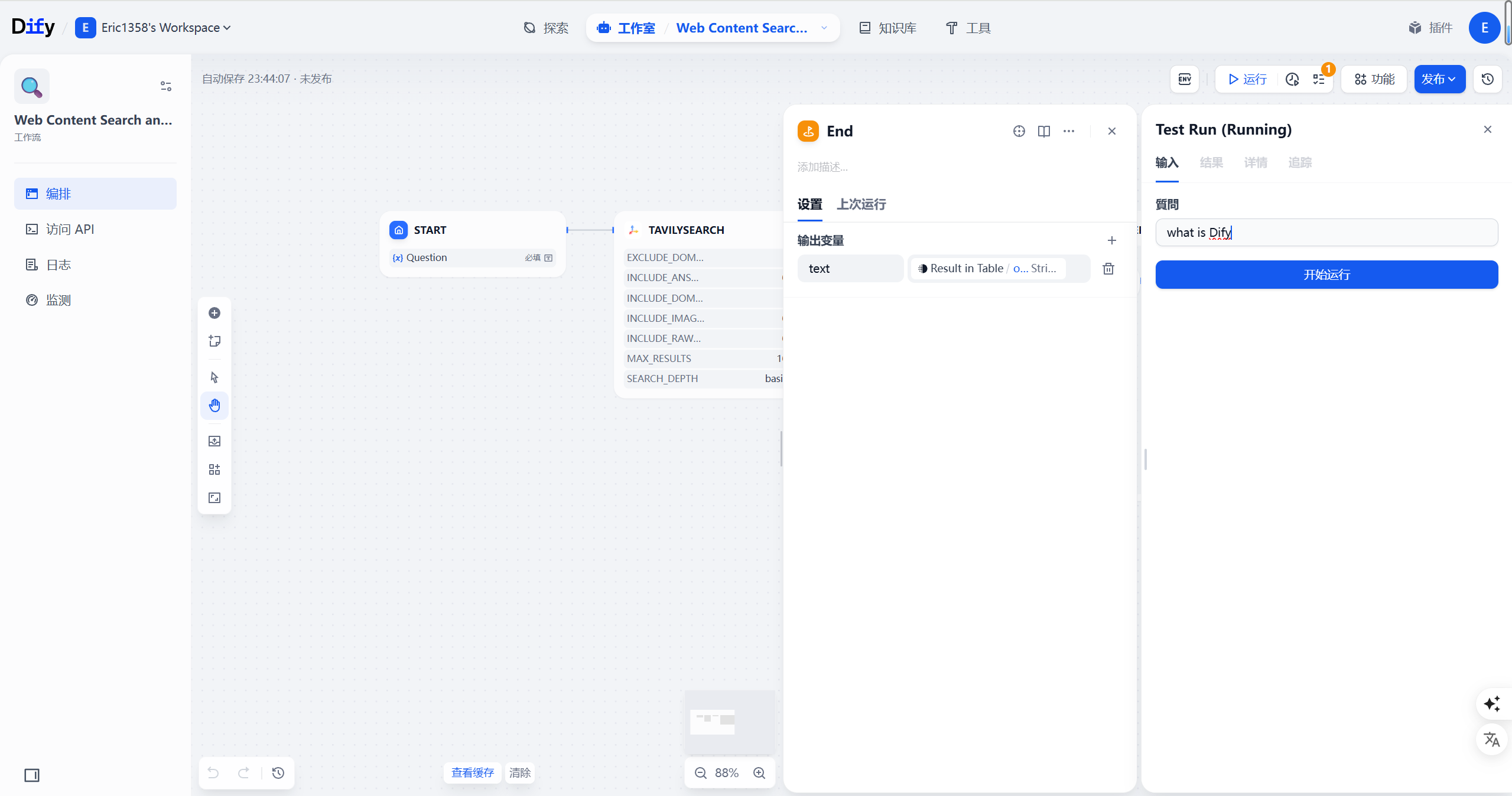Image resolution: width=1512 pixels, height=796 pixels.
Task: Open the user avatar menu
Action: 1484,28
